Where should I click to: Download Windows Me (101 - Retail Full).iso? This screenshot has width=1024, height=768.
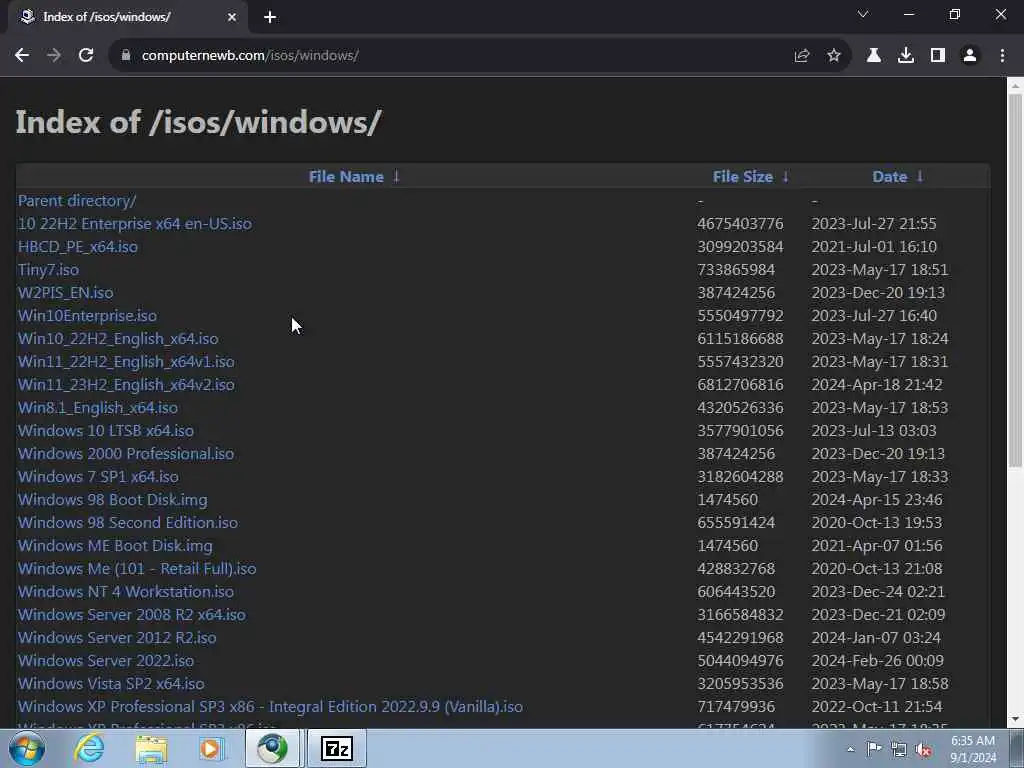137,568
